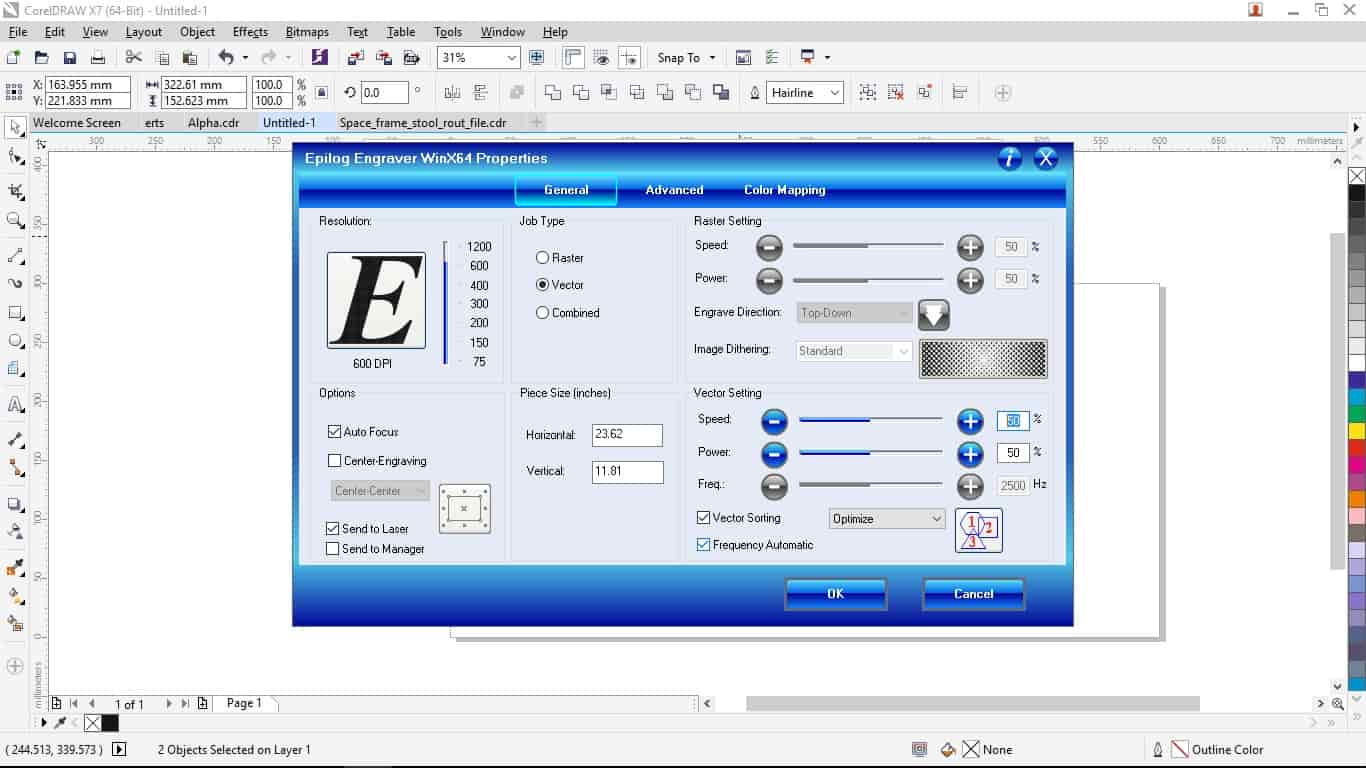Go to the next page arrow
This screenshot has height=768, width=1366.
pyautogui.click(x=169, y=704)
